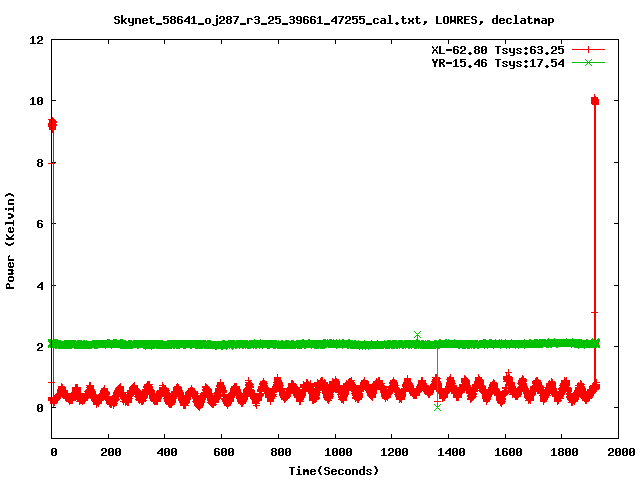Click the x-axis tick label 400
The width and height of the screenshot is (640, 480).
tap(166, 453)
